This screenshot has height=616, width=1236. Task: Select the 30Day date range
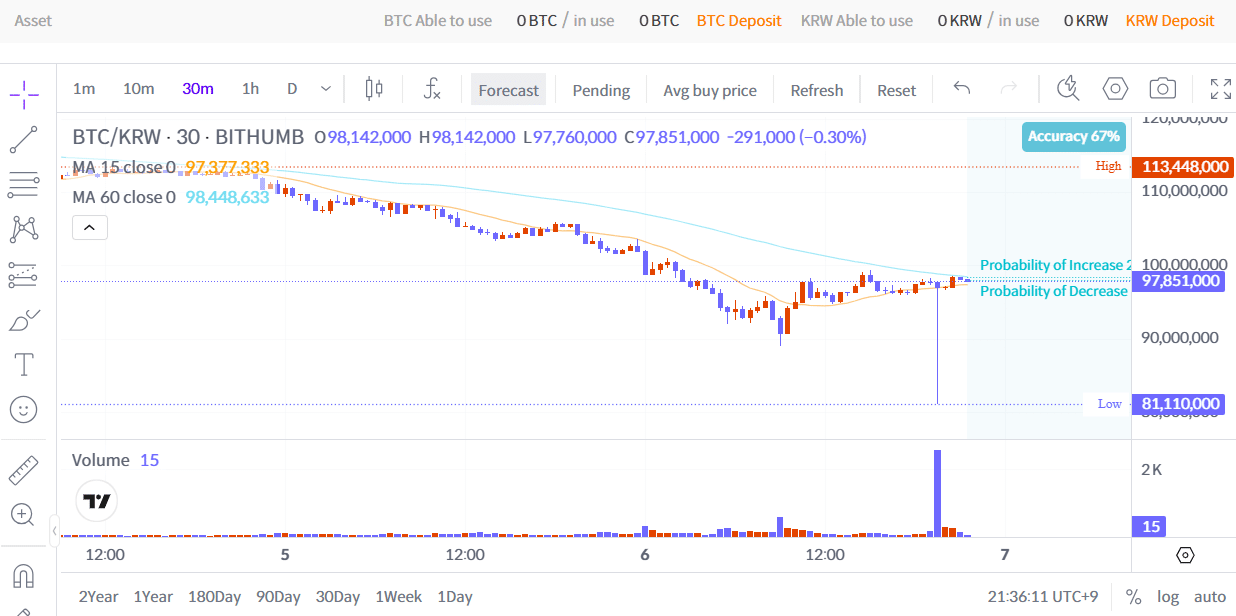click(338, 597)
